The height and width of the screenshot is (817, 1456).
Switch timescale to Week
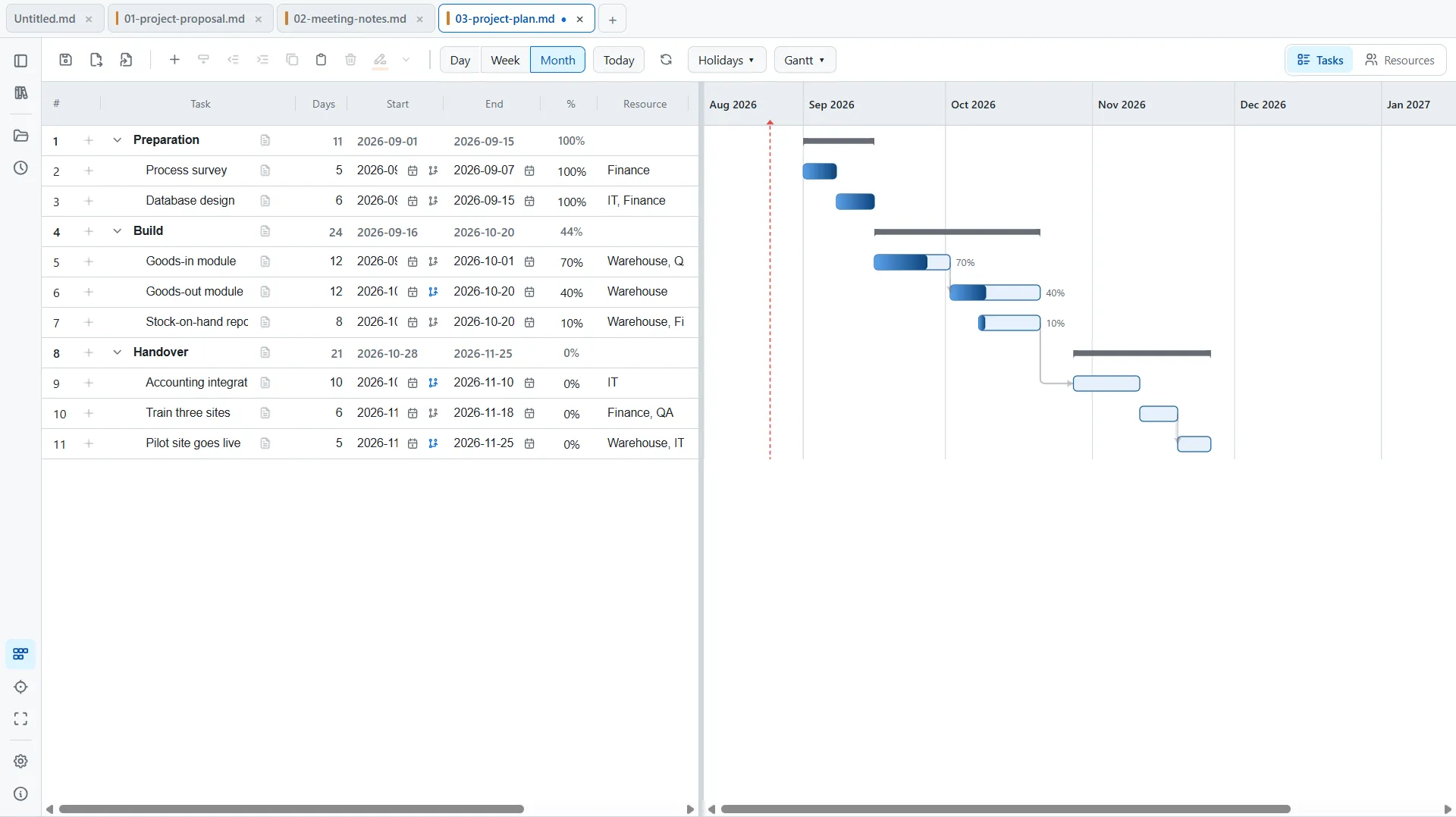[505, 60]
